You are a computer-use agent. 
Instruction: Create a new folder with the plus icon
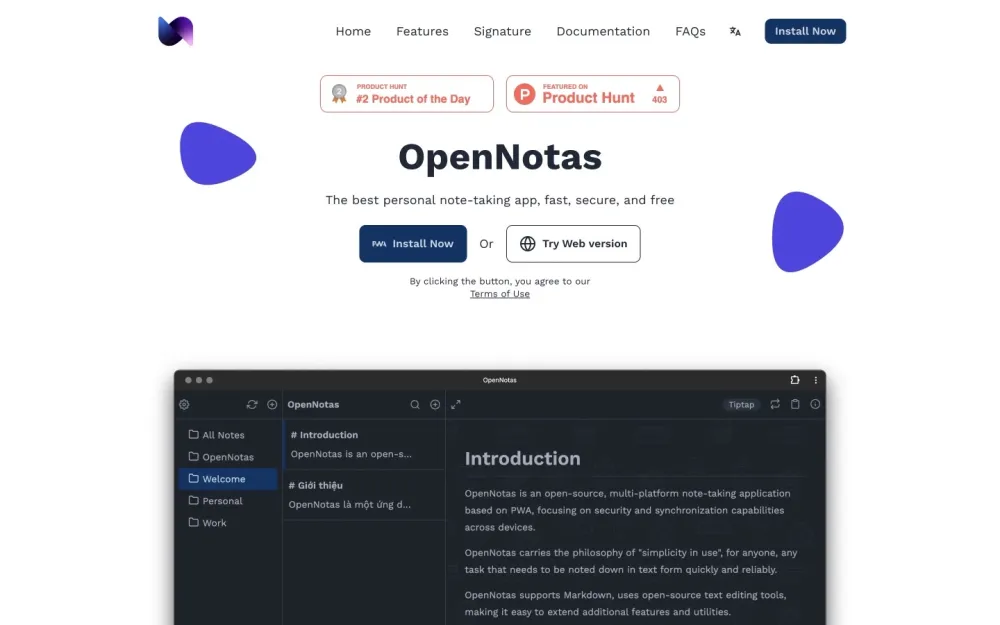(271, 404)
